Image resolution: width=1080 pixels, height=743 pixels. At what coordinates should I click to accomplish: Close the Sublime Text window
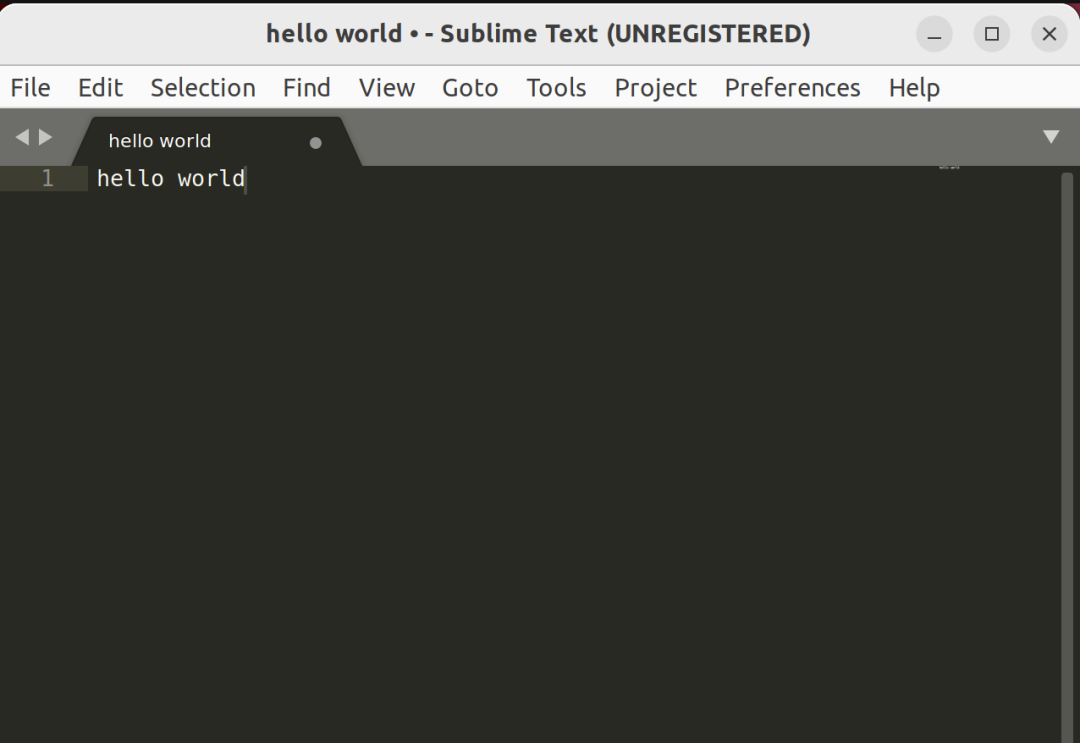1049,35
